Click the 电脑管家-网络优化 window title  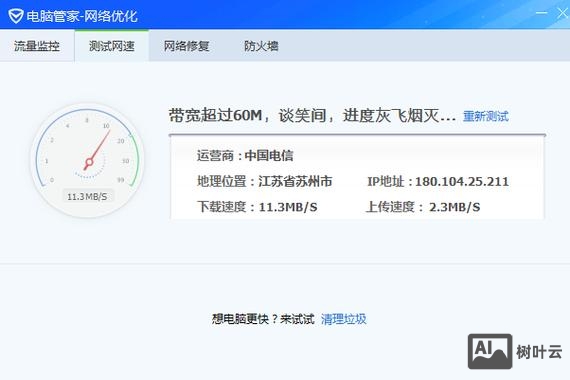82,16
